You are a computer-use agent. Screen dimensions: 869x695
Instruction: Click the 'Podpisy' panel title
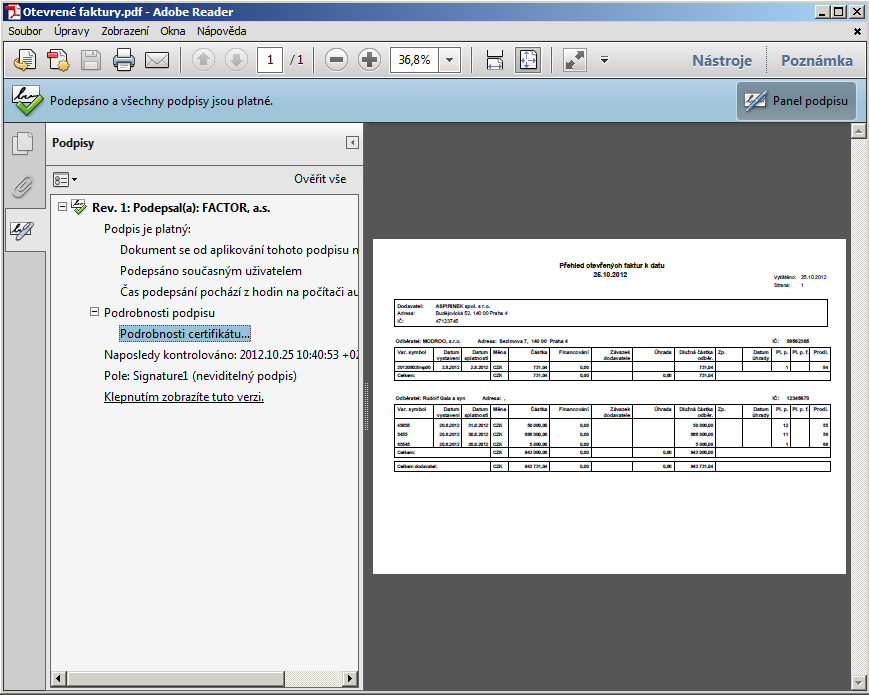pos(73,143)
